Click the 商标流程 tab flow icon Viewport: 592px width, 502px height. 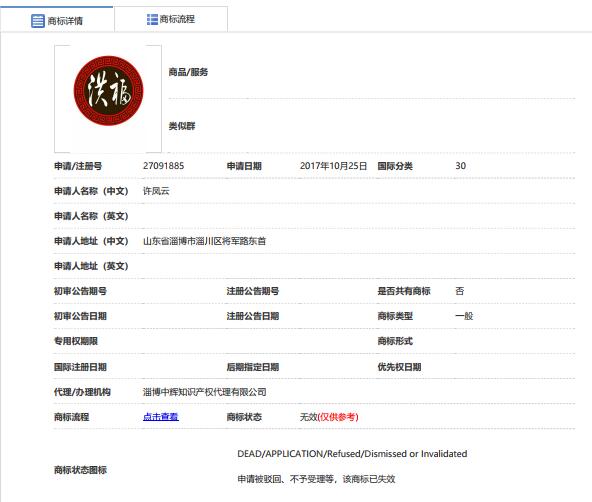(x=152, y=19)
